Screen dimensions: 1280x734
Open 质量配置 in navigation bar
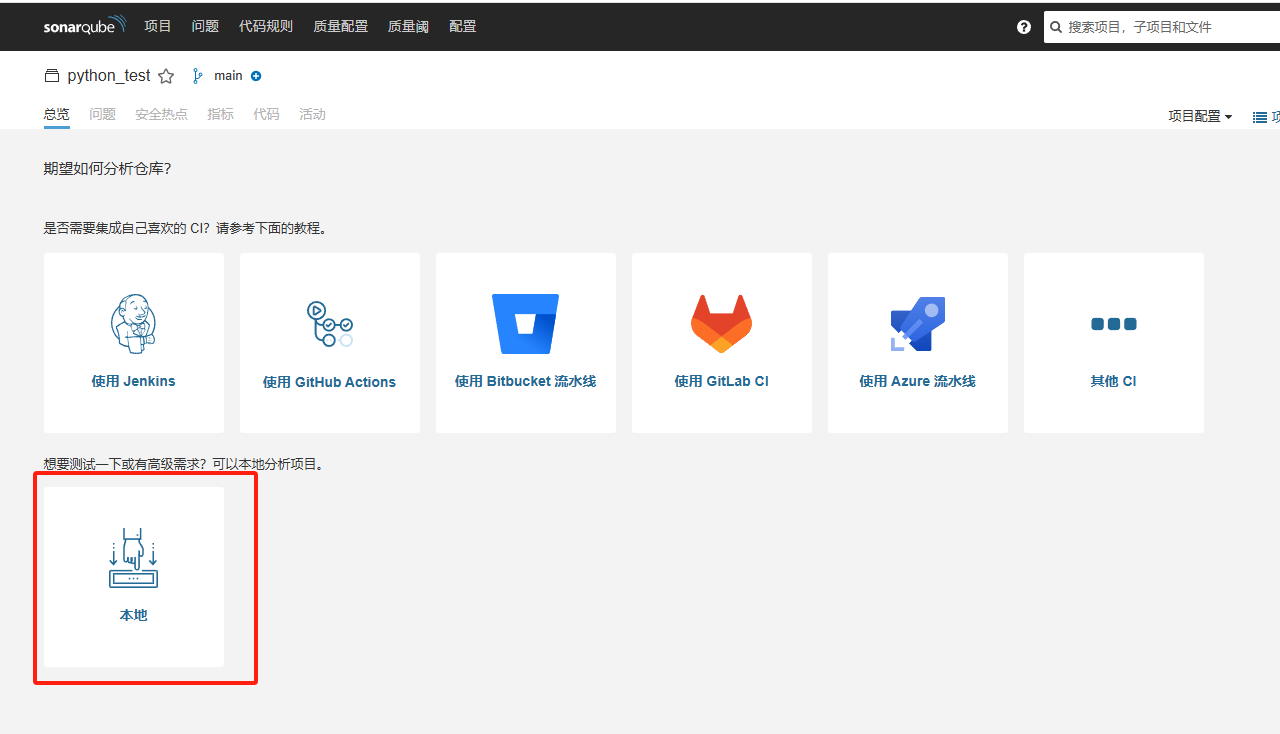point(340,26)
